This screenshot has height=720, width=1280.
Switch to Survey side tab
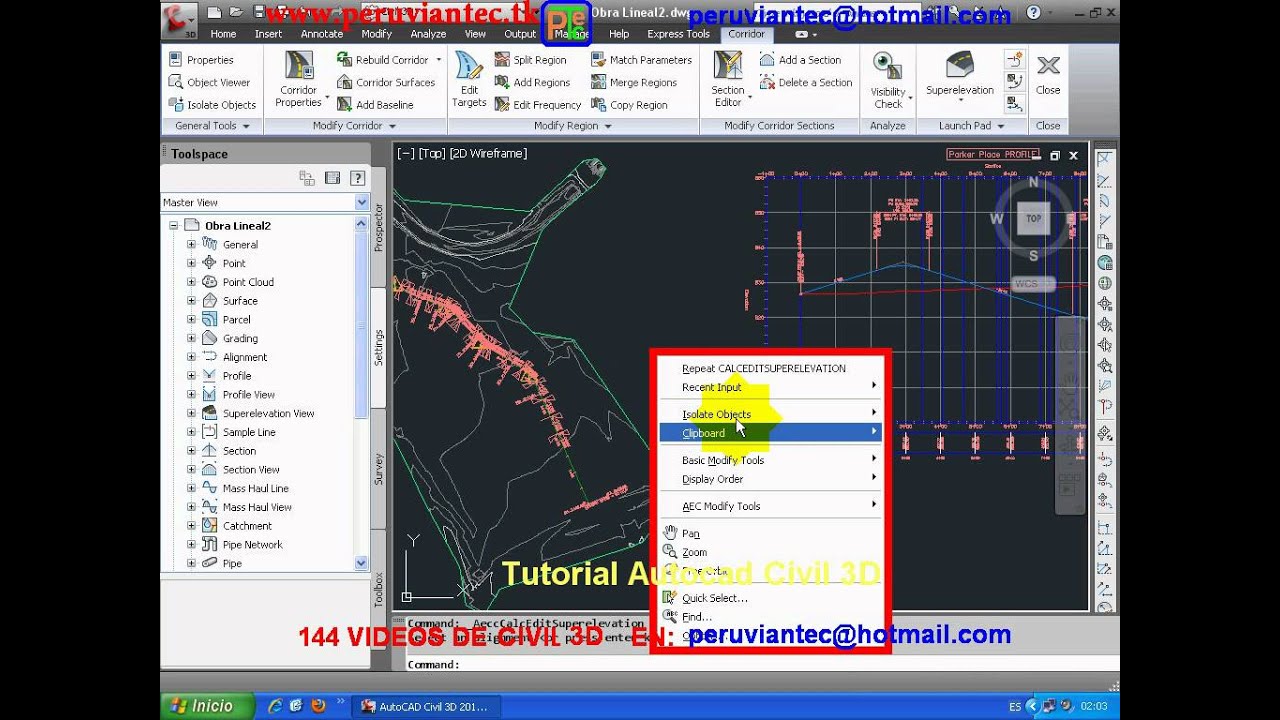[x=378, y=469]
